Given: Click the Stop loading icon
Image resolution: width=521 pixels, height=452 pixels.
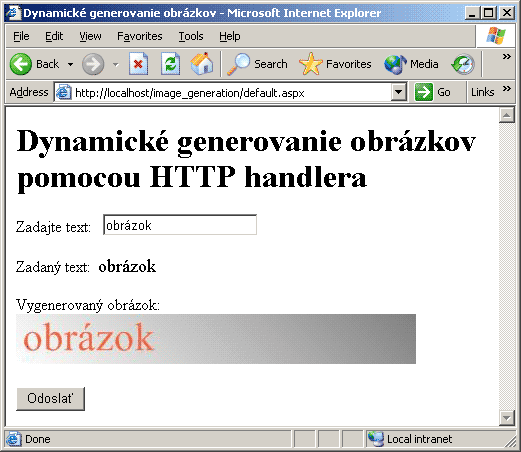Looking at the screenshot, I should click(139, 64).
